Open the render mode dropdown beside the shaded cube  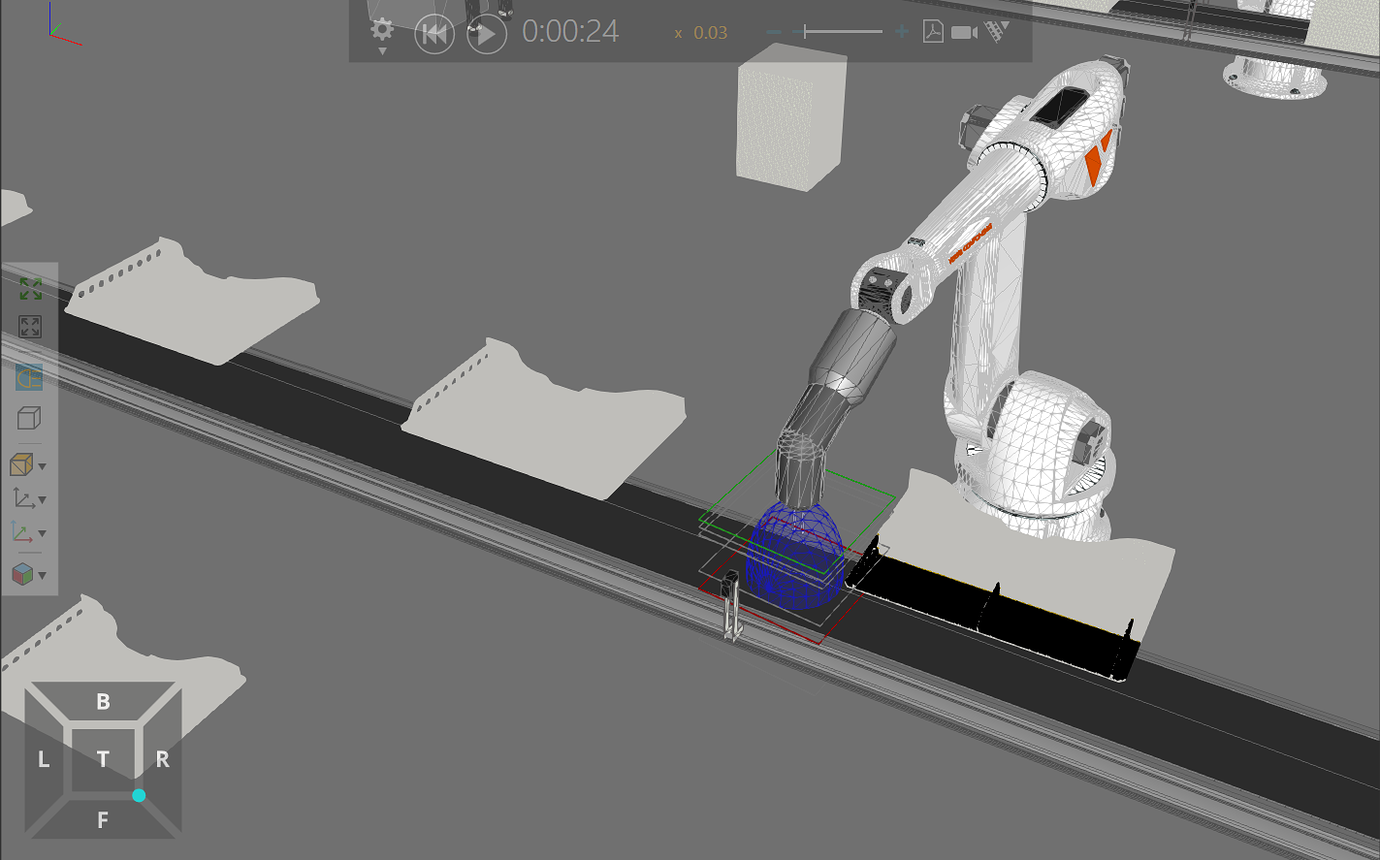(x=43, y=464)
